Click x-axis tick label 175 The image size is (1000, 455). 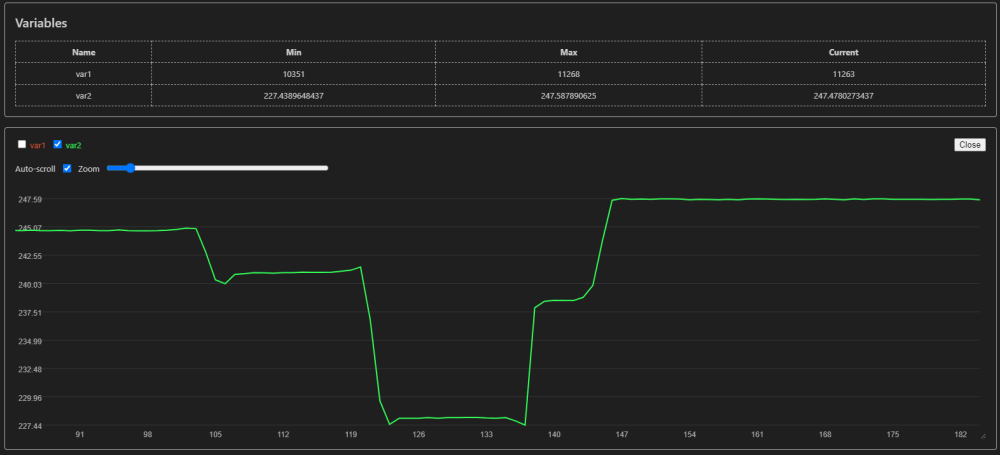pyautogui.click(x=893, y=435)
